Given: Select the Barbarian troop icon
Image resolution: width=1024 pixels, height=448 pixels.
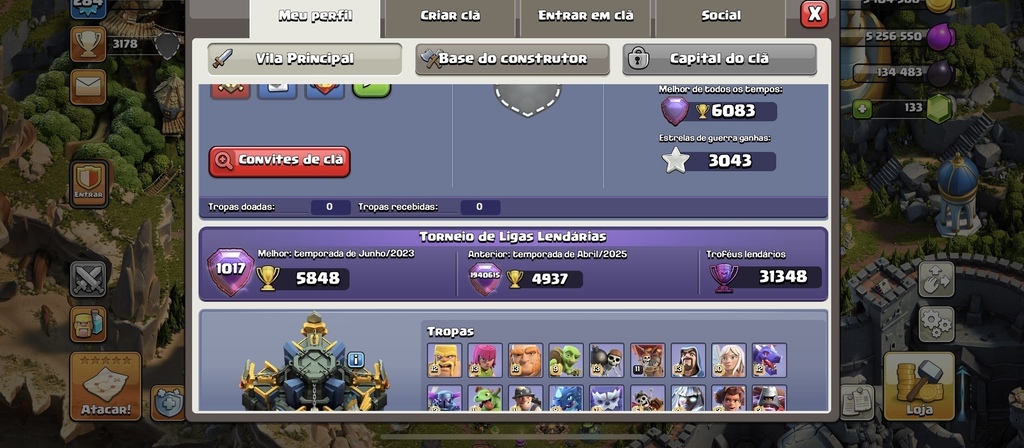Looking at the screenshot, I should coord(444,360).
